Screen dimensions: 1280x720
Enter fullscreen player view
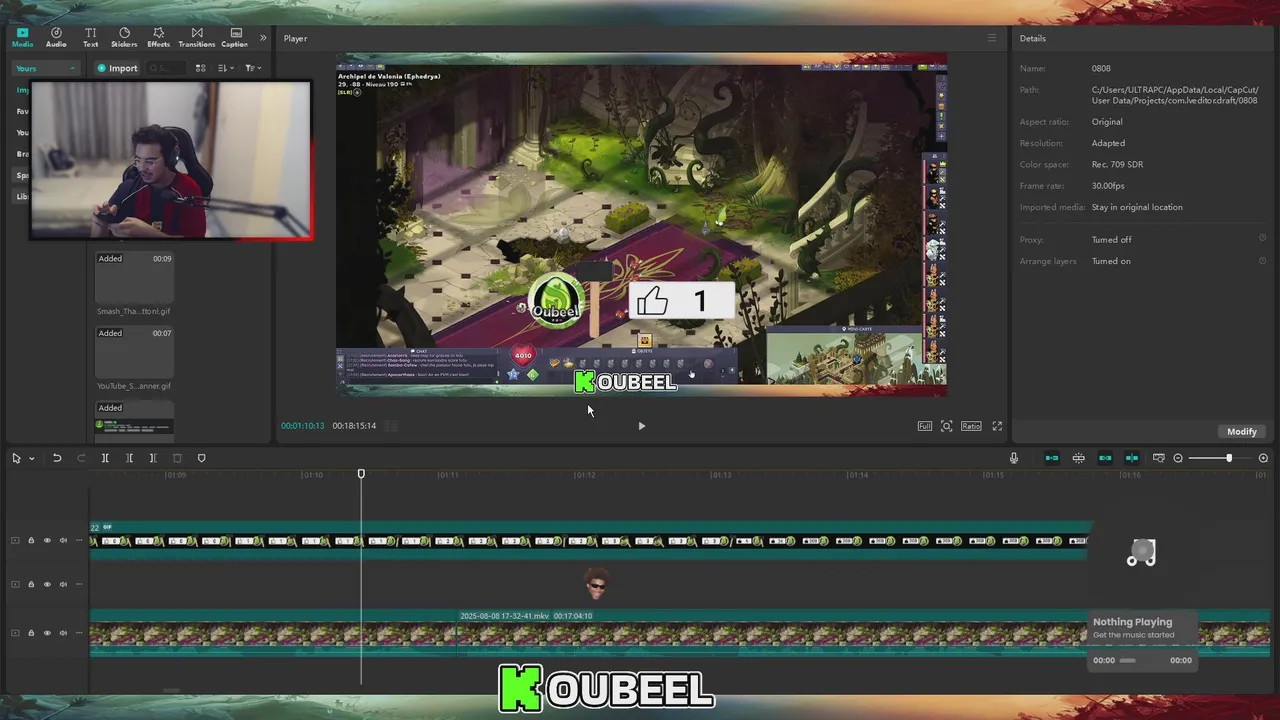997,426
